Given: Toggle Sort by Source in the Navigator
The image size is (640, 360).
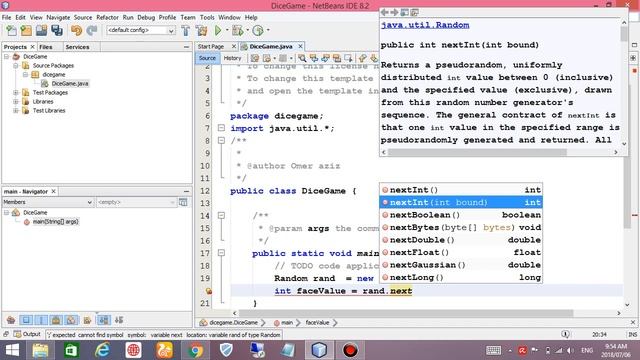Looking at the screenshot, I should [119, 320].
